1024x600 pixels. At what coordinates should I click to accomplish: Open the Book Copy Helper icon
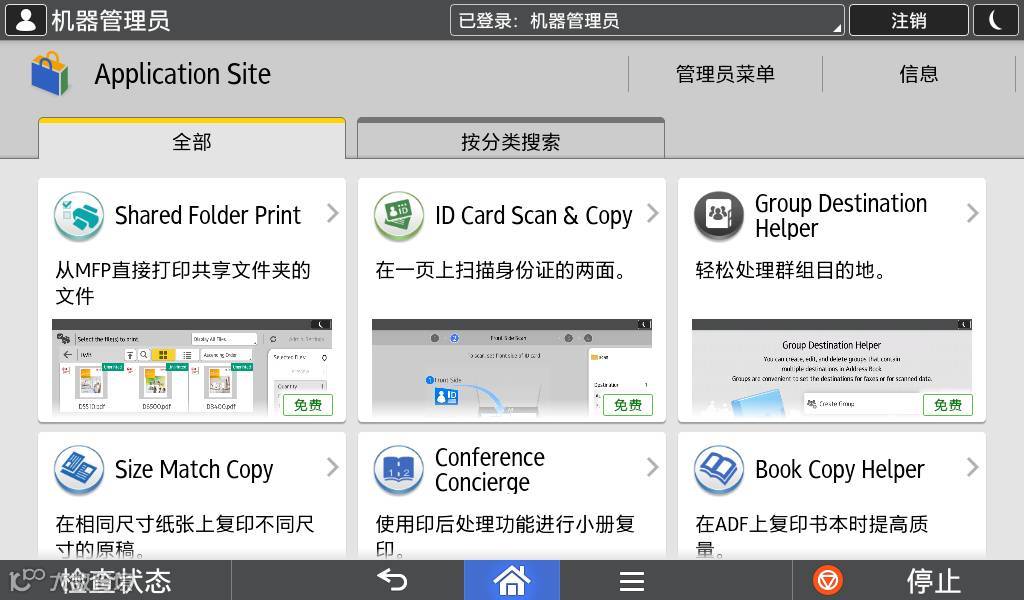point(718,470)
